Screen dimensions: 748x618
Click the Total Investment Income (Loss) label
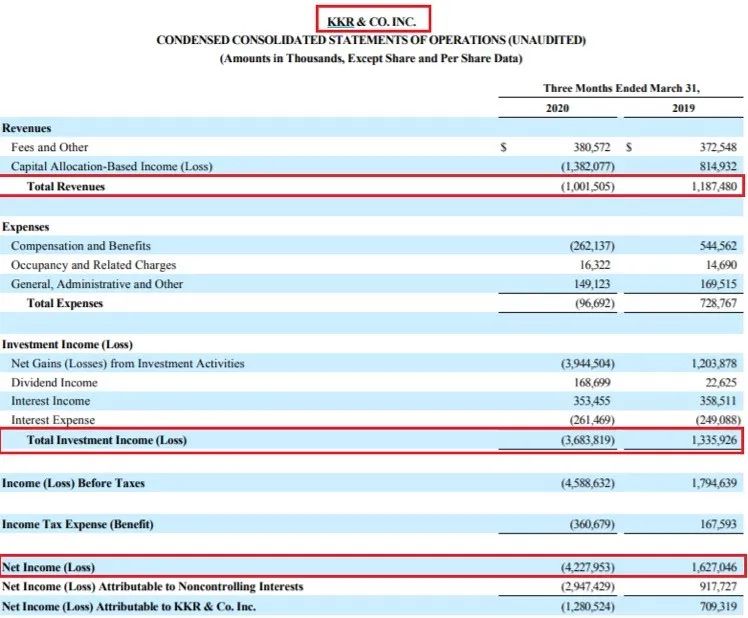(x=107, y=440)
